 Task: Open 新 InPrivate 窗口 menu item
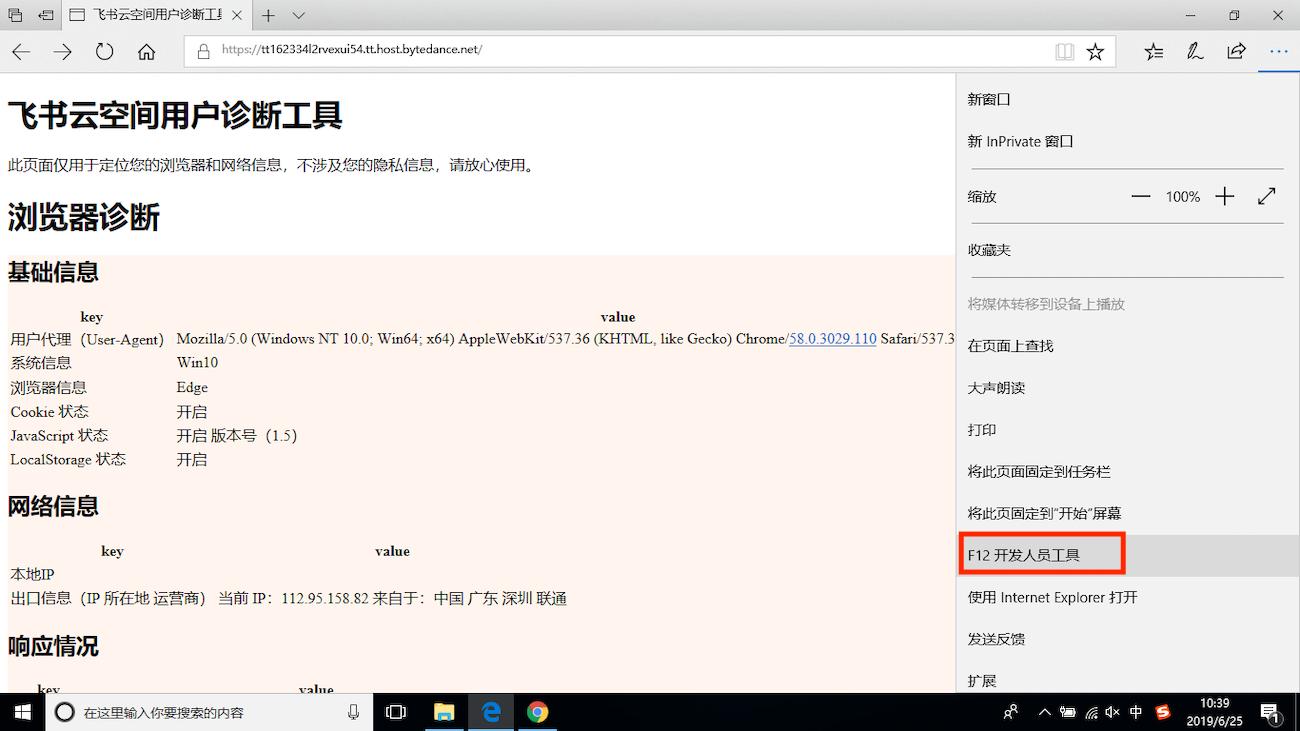coord(1128,142)
